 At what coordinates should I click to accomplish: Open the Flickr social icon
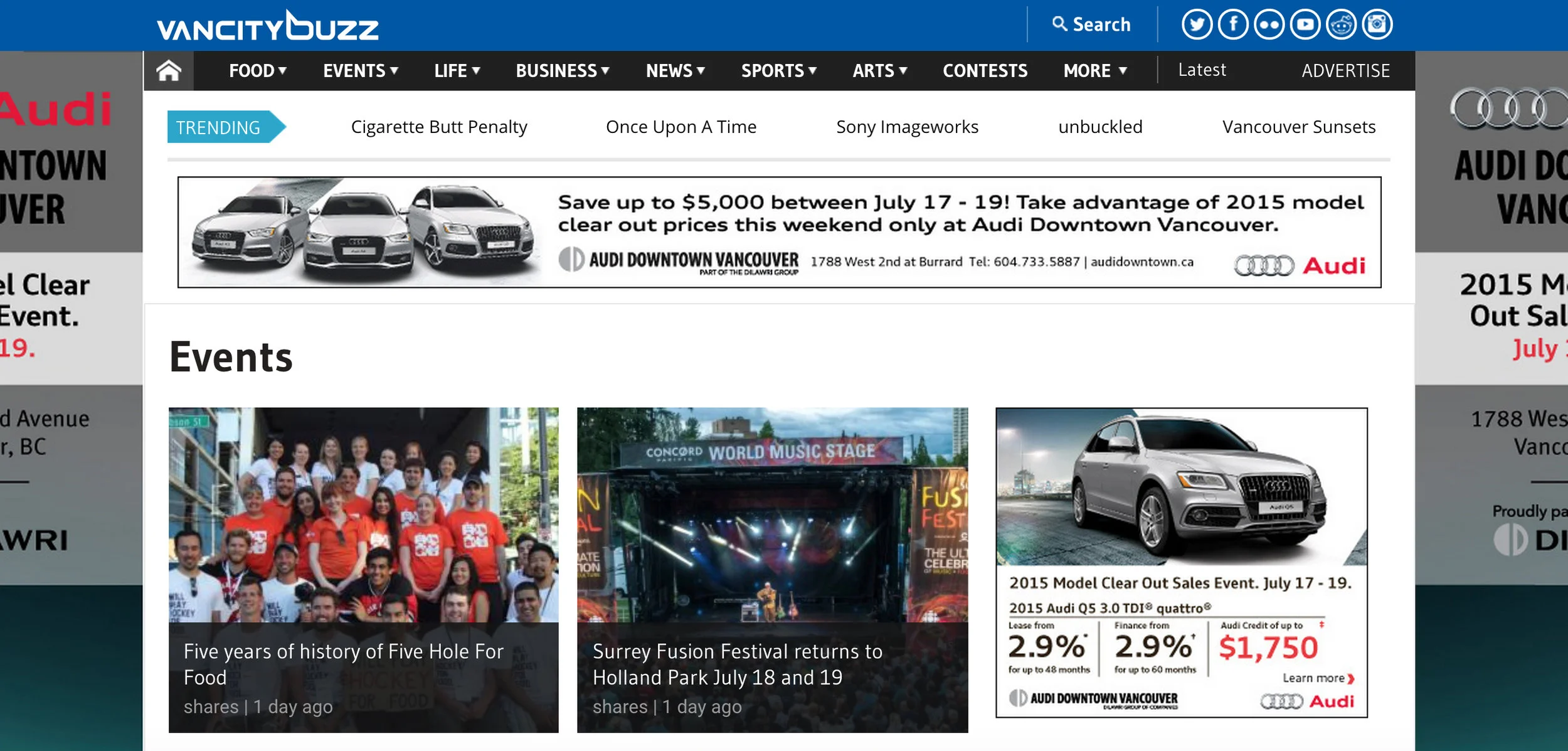point(1269,25)
